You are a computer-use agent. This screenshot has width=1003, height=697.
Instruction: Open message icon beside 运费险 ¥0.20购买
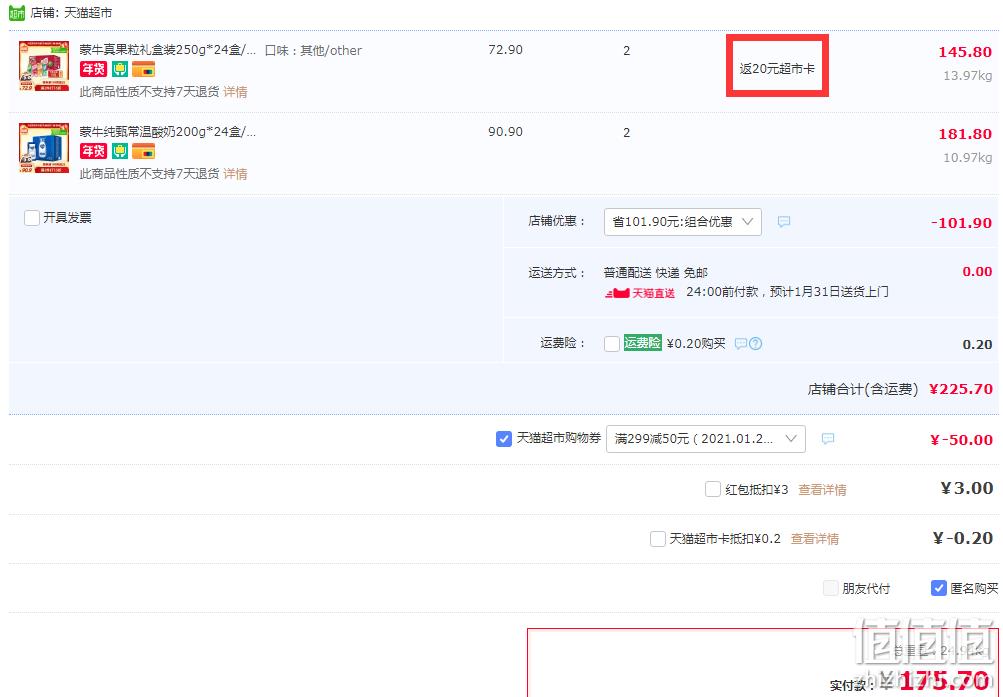pos(741,343)
